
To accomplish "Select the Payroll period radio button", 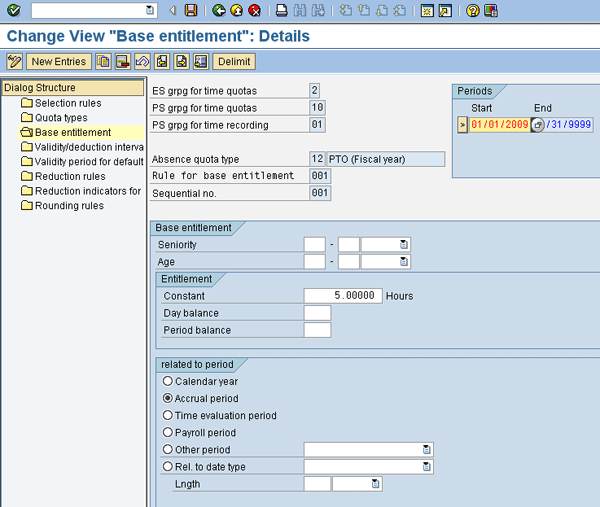I will (167, 432).
